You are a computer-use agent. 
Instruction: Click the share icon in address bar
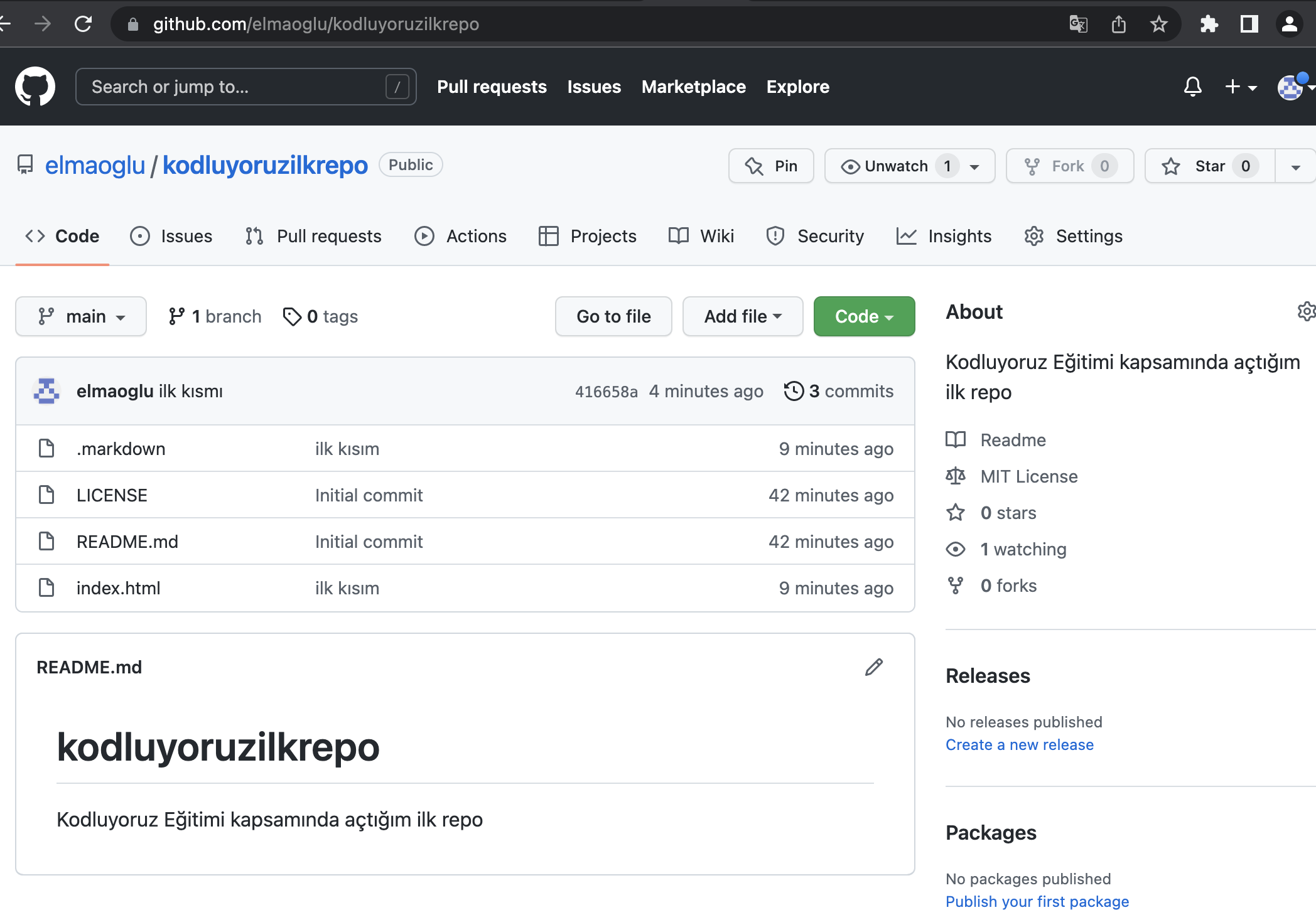pyautogui.click(x=1118, y=24)
